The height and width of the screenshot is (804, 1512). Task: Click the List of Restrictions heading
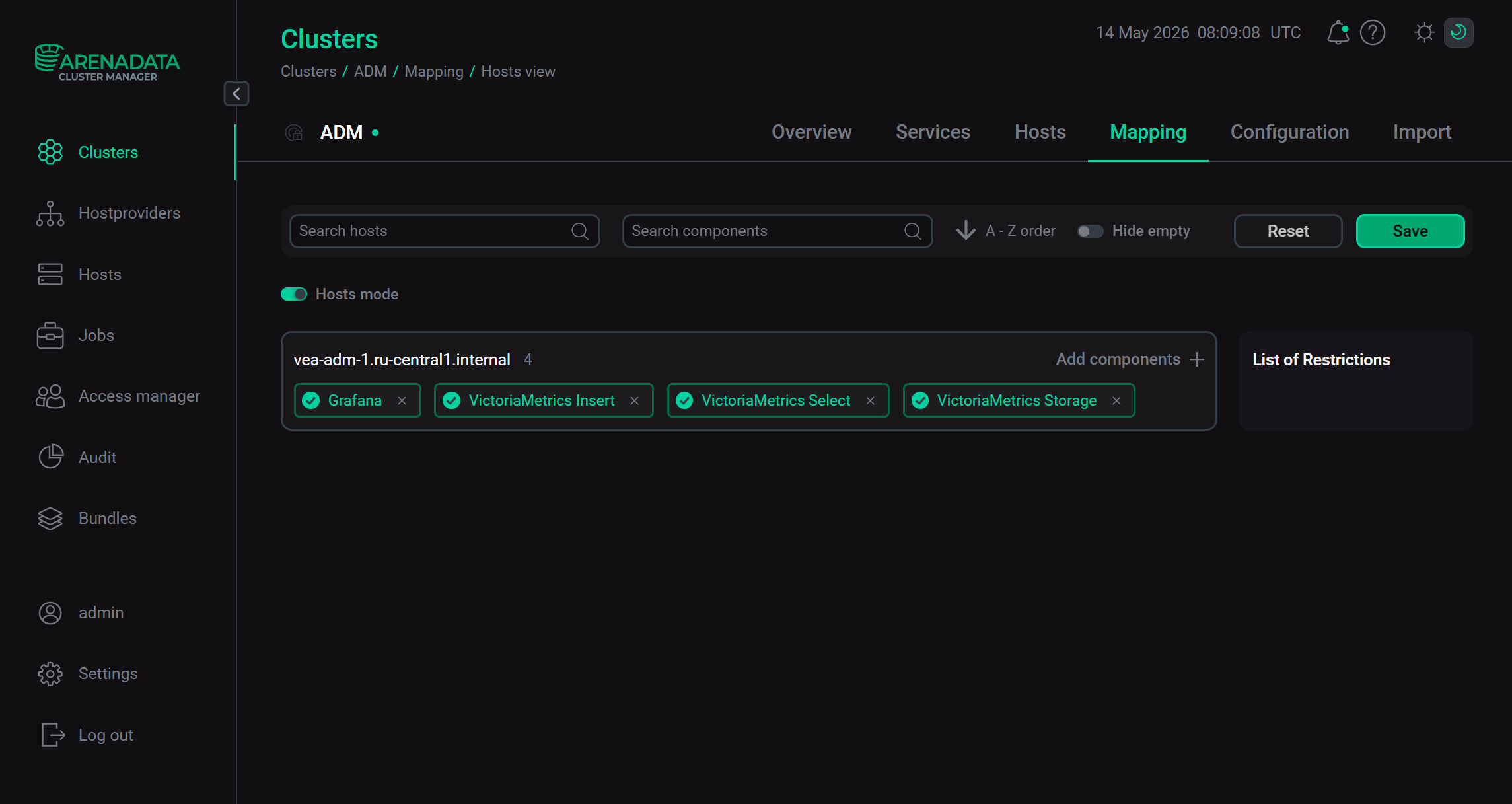tap(1321, 360)
